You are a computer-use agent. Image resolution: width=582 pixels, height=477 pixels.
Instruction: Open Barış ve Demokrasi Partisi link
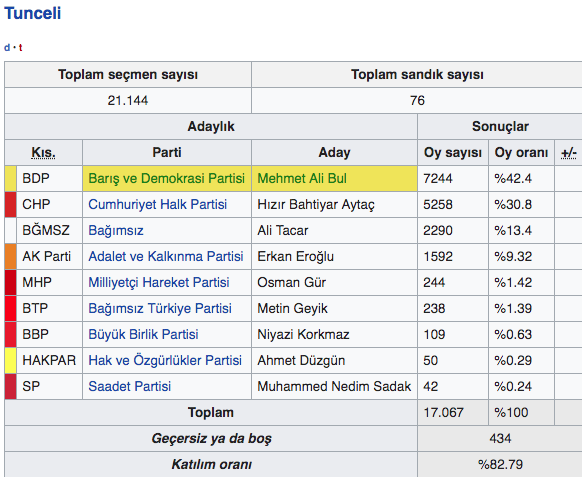point(167,179)
